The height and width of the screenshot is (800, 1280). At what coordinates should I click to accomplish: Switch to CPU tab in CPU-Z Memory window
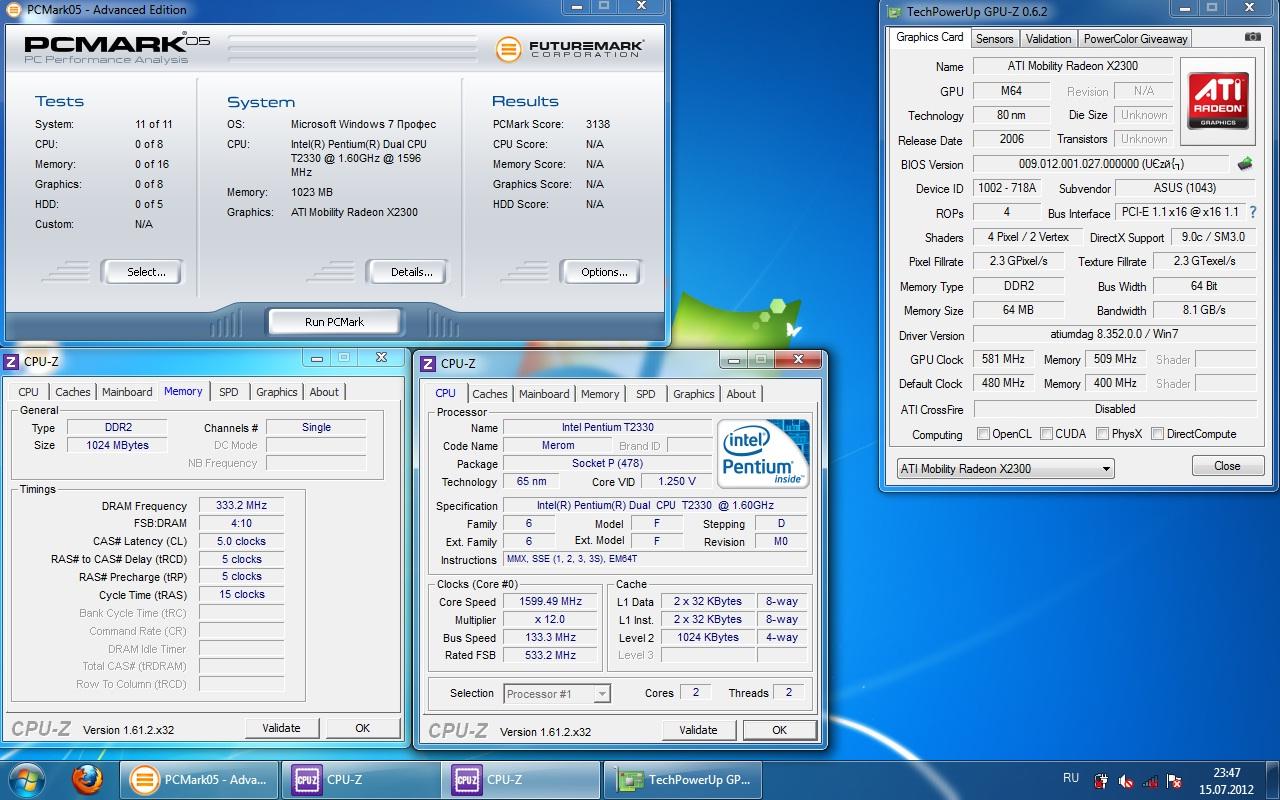[x=29, y=392]
